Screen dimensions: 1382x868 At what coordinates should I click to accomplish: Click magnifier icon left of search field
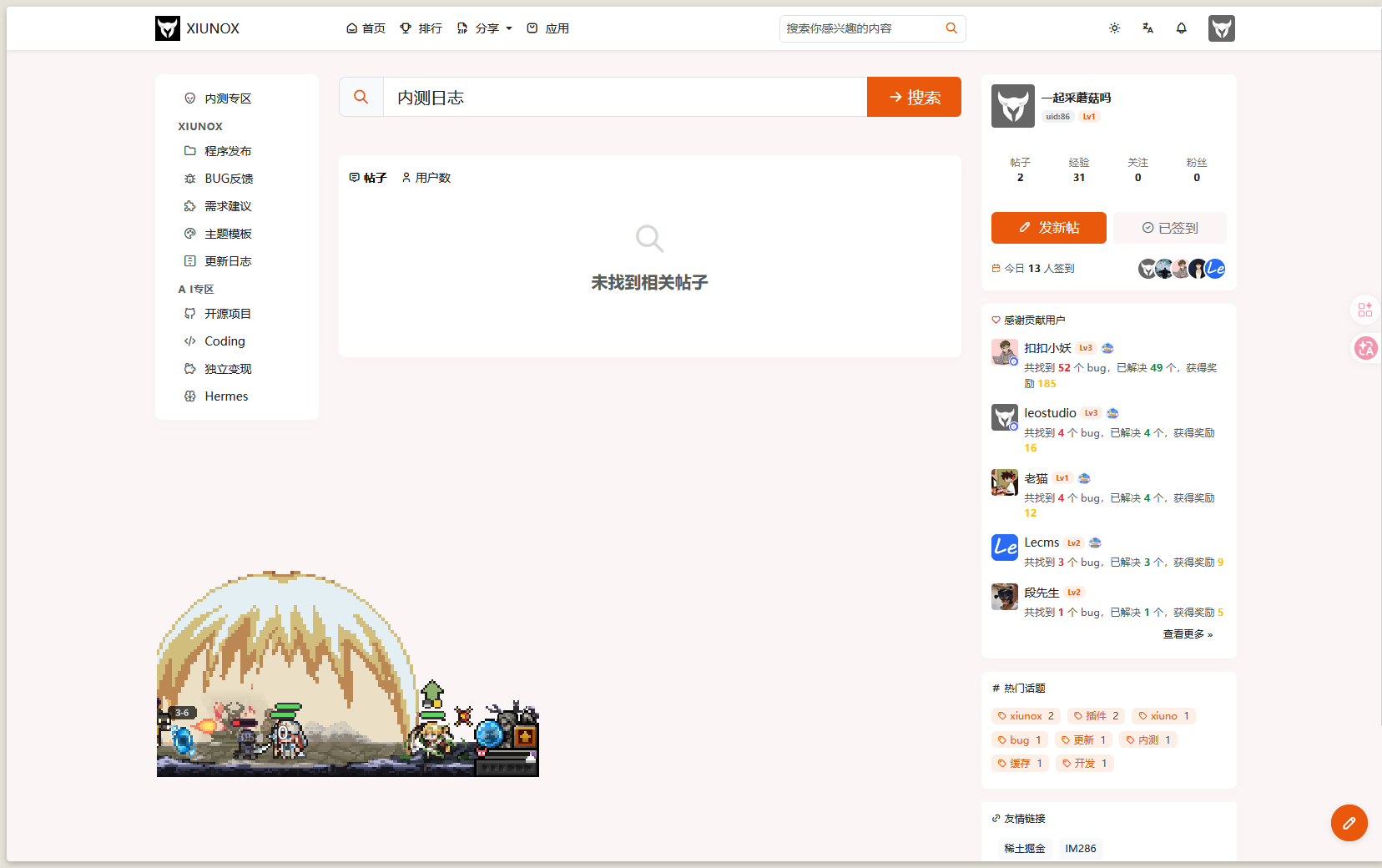click(361, 97)
